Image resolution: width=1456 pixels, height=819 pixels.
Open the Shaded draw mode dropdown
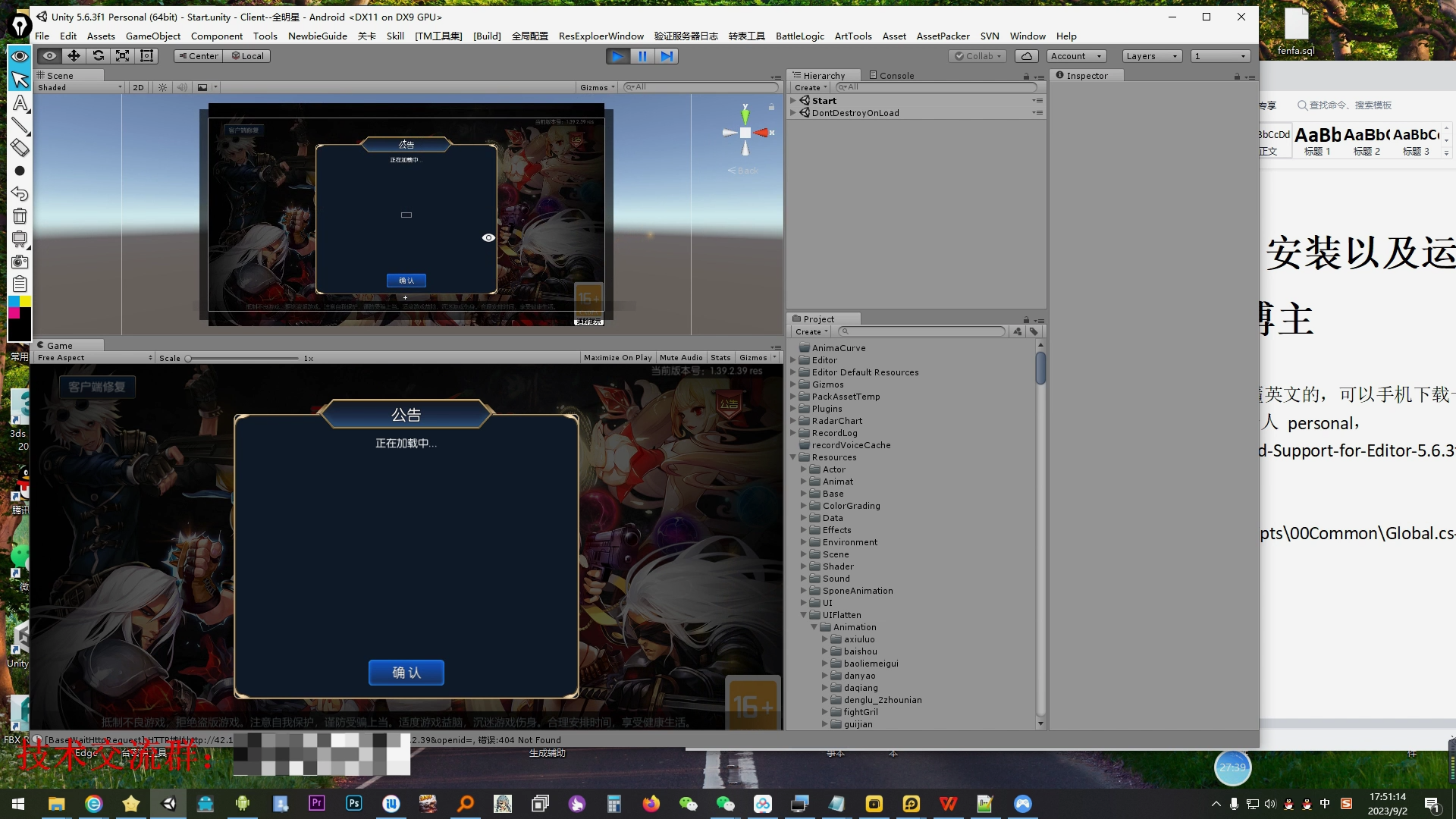point(80,87)
